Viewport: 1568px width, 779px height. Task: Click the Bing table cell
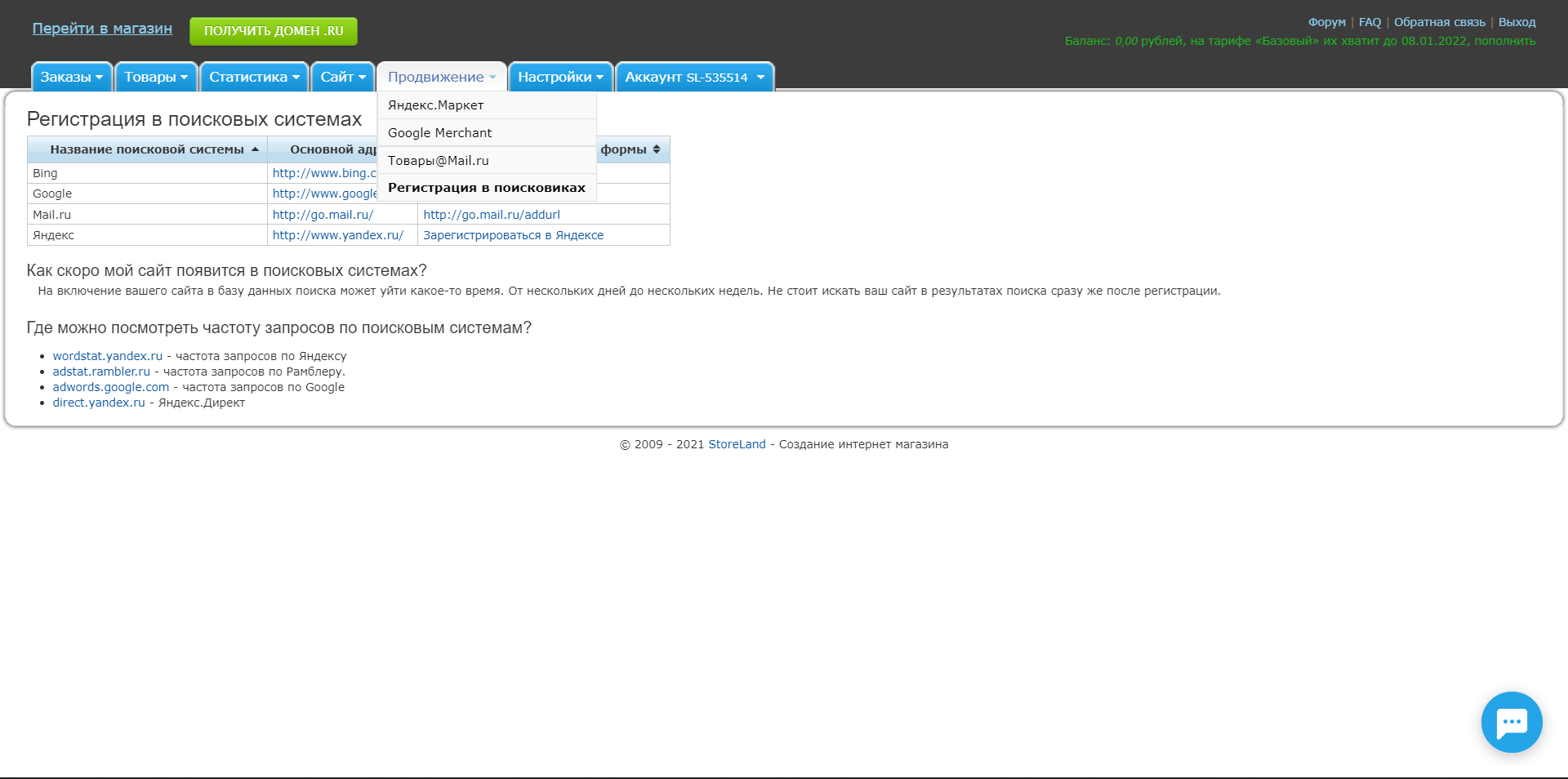point(147,173)
